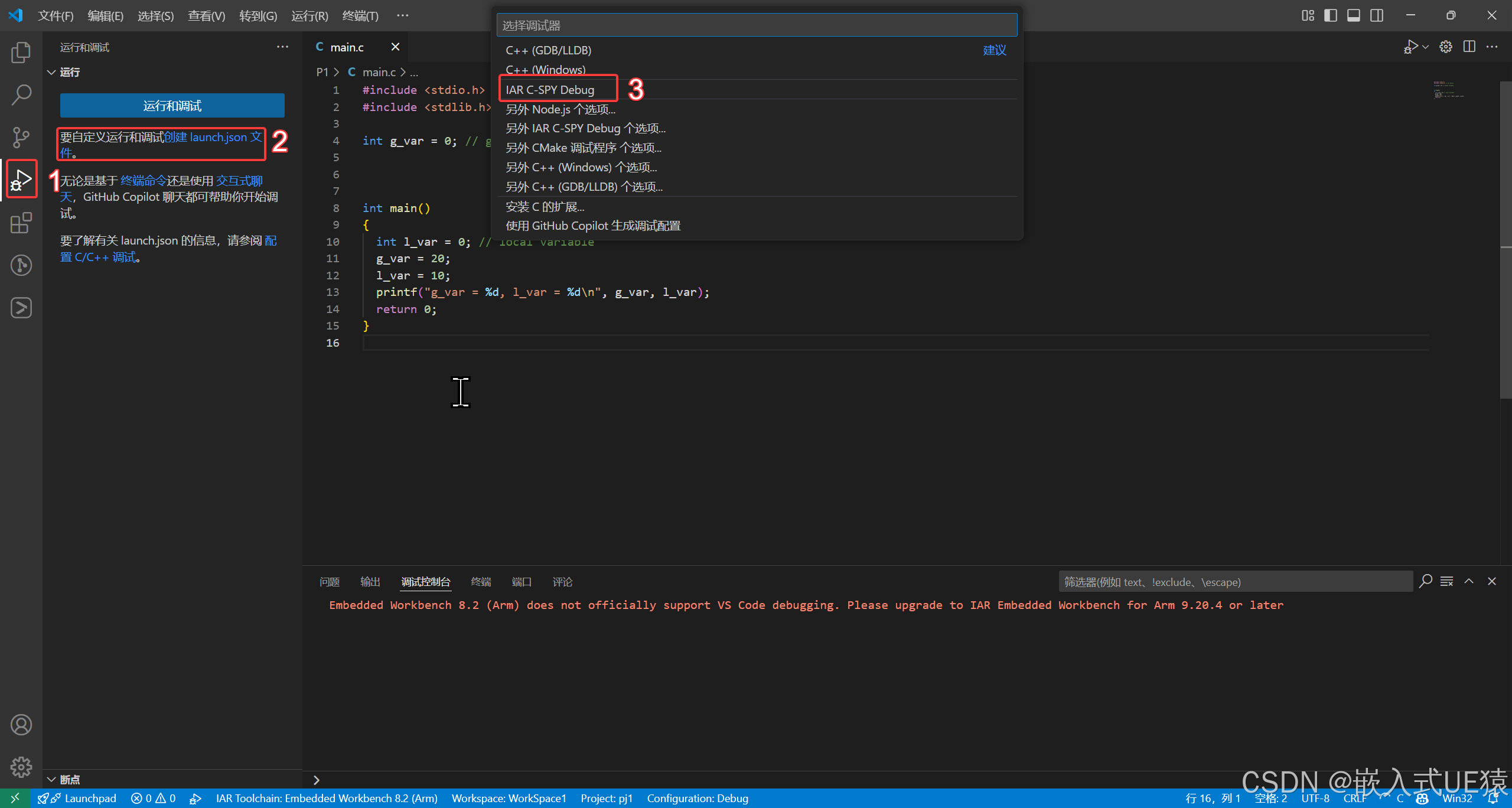The height and width of the screenshot is (808, 1512).
Task: Toggle primary sidebar layout icon
Action: click(1331, 15)
